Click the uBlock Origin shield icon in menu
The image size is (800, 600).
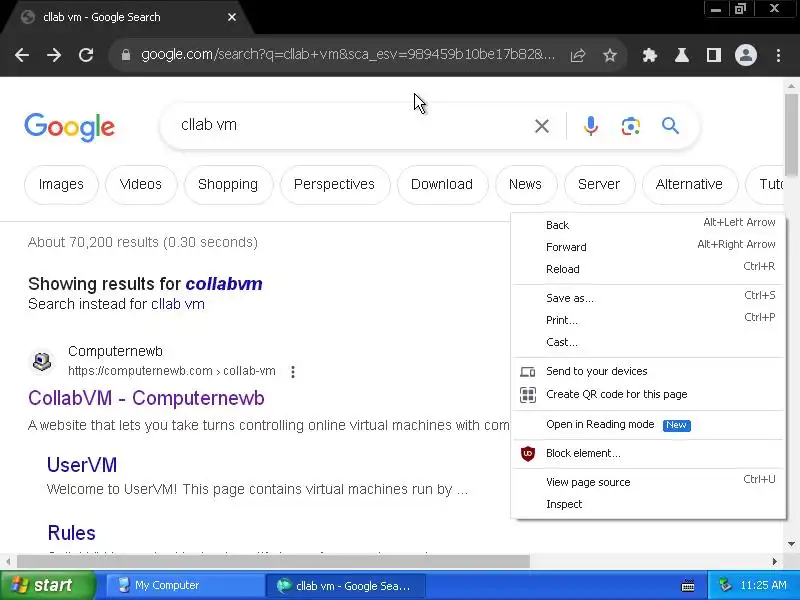528,453
